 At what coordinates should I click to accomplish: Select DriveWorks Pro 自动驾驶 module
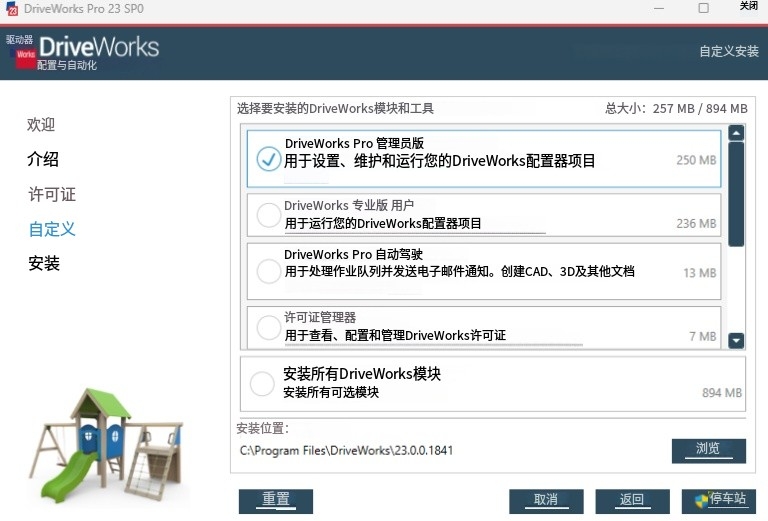268,271
